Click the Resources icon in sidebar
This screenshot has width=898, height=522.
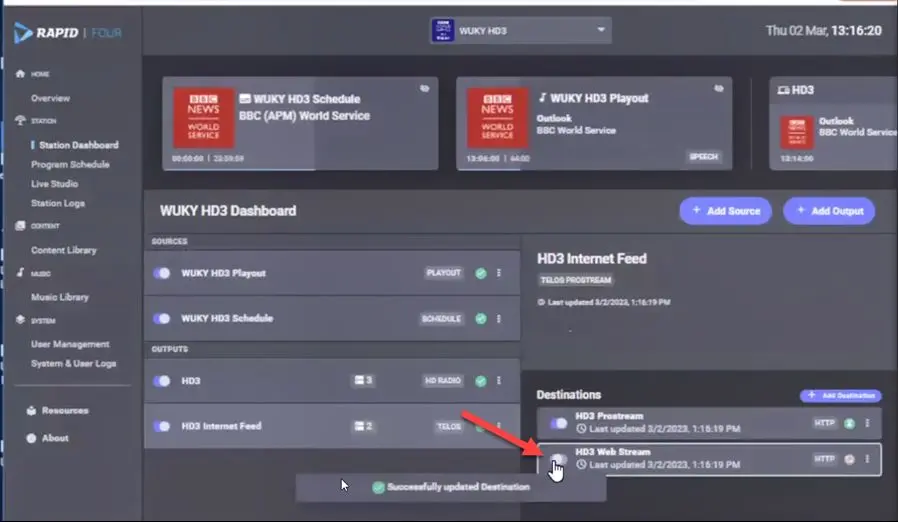31,410
